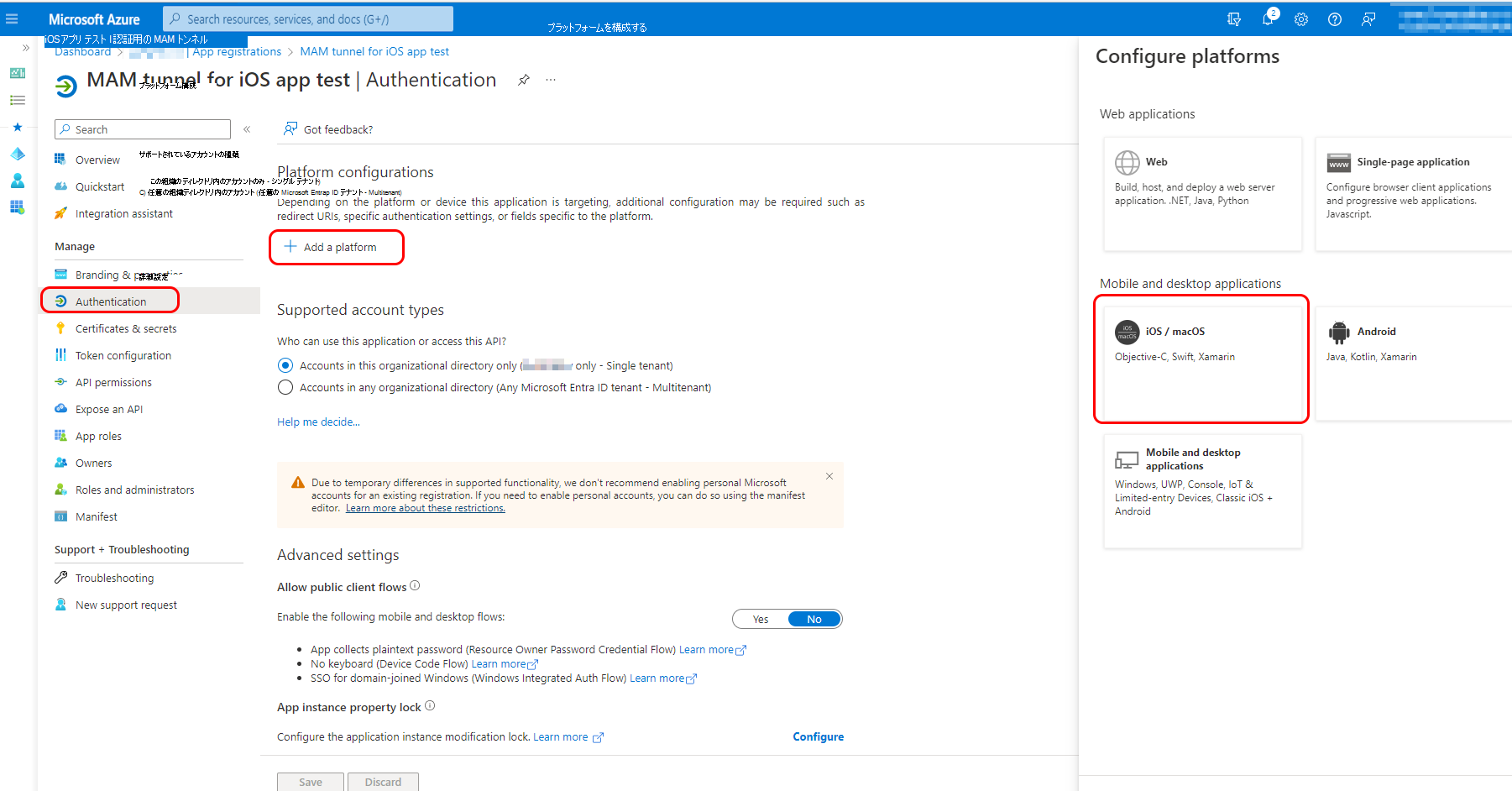The width and height of the screenshot is (1512, 791).
Task: Click the search field in the resource menu
Action: (x=143, y=129)
